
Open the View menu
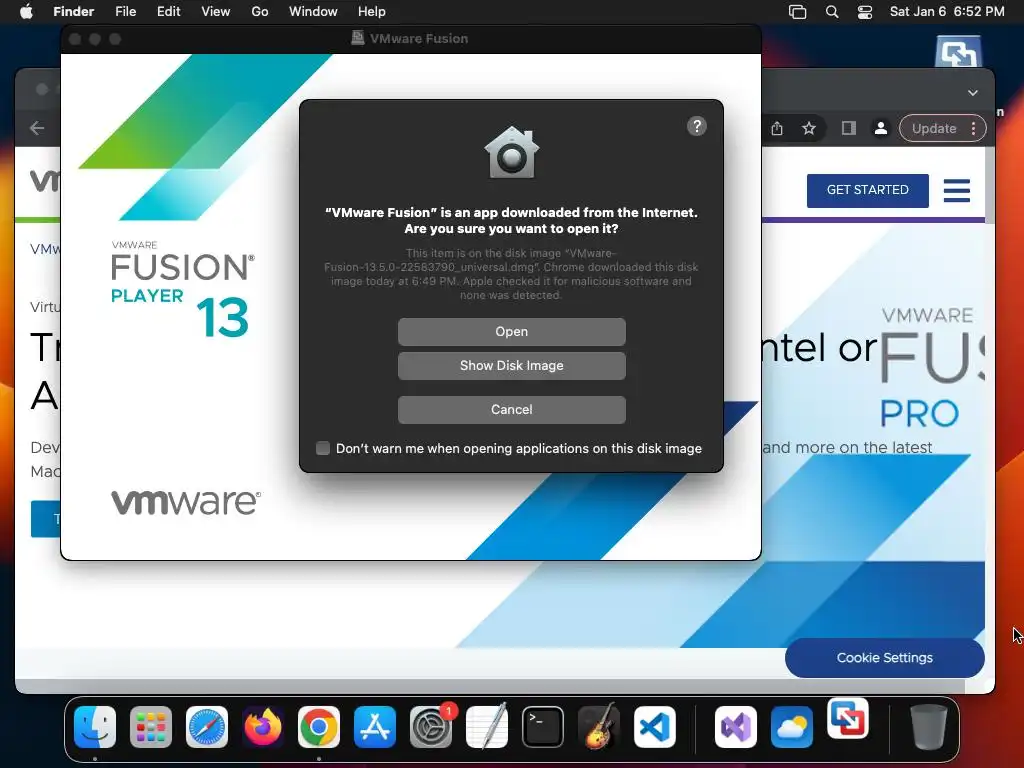point(216,12)
